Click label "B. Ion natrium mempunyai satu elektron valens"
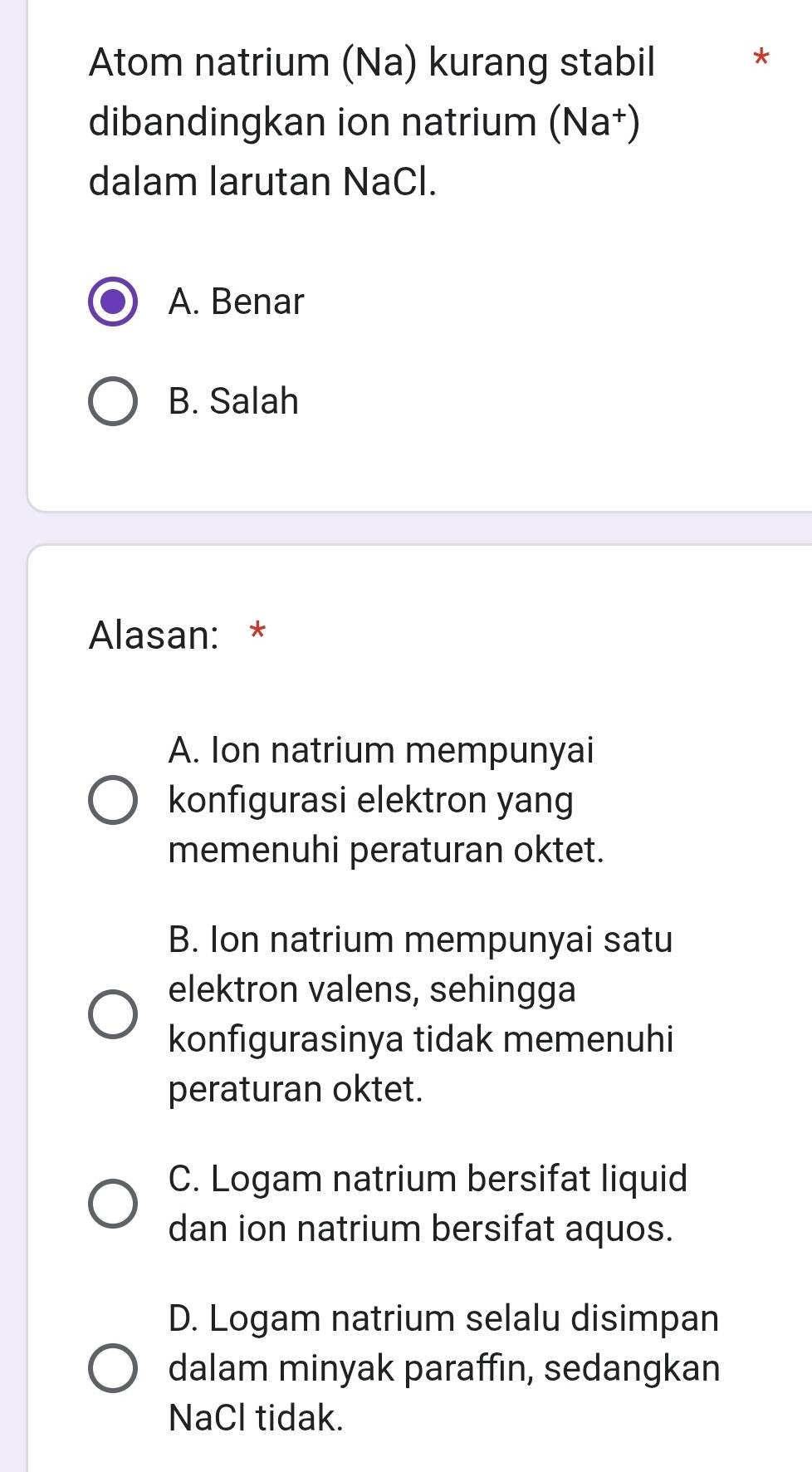Screen dimensions: 812x1472 tap(420, 1014)
